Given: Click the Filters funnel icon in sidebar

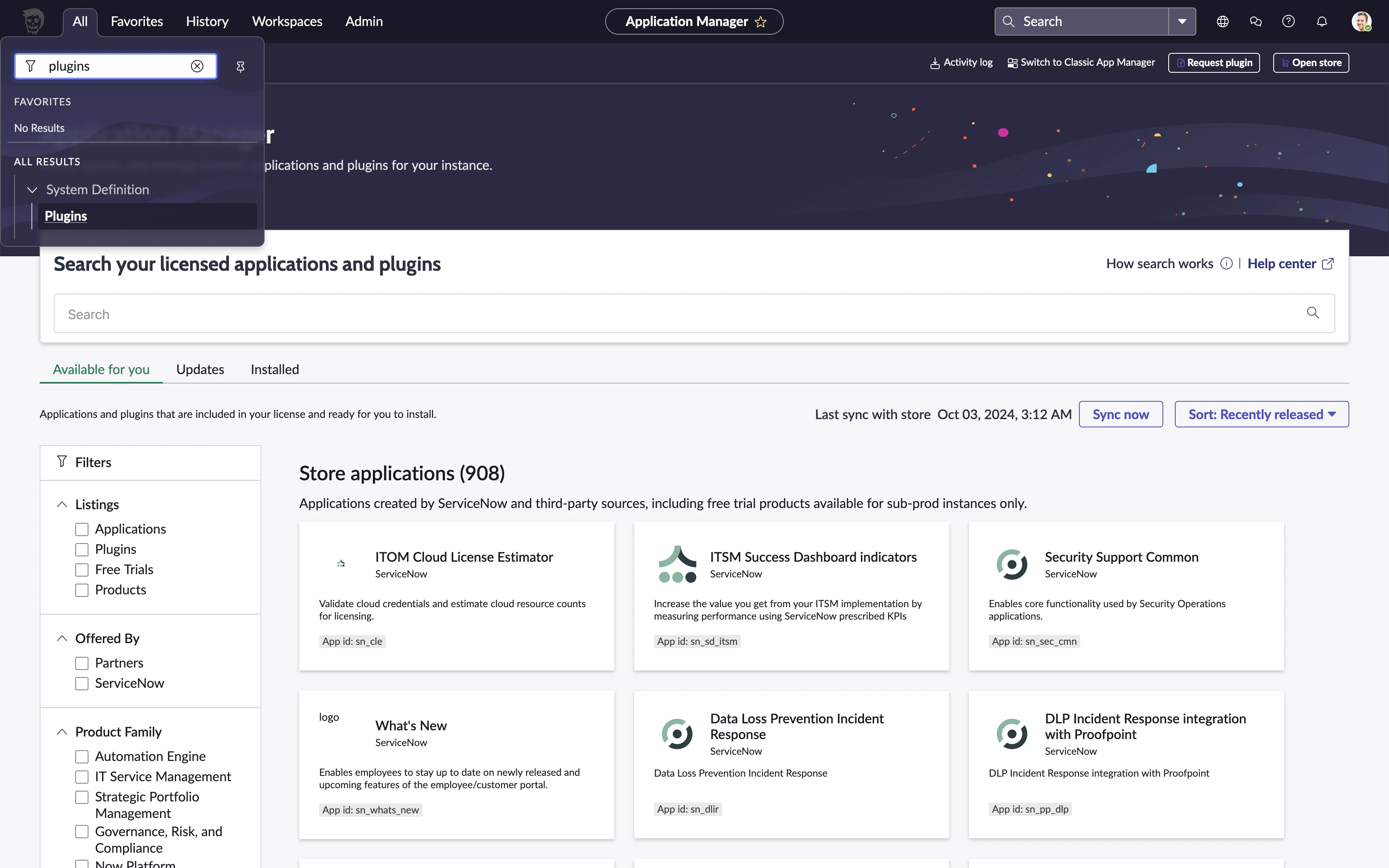Looking at the screenshot, I should pos(62,462).
